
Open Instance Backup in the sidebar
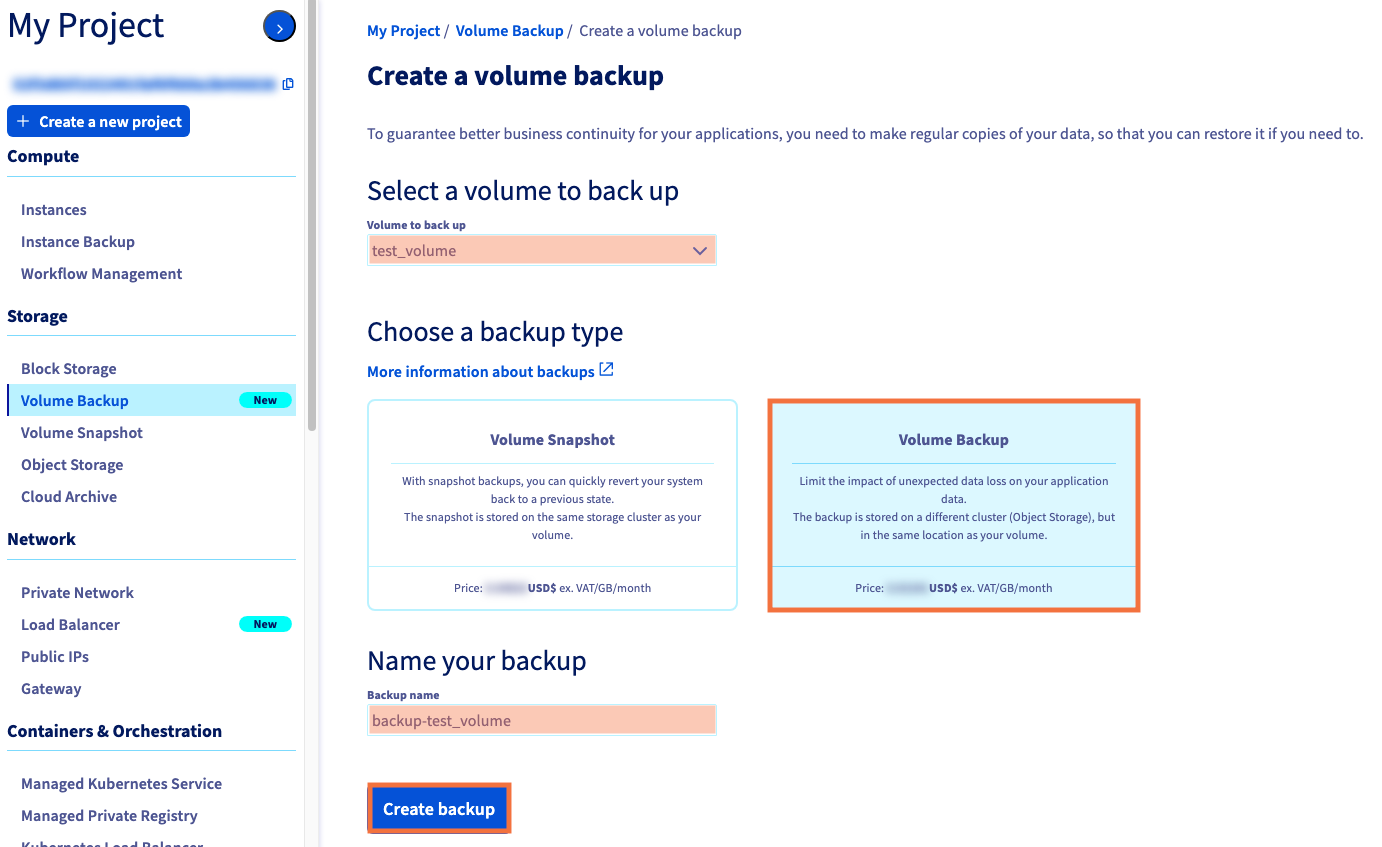tap(78, 242)
